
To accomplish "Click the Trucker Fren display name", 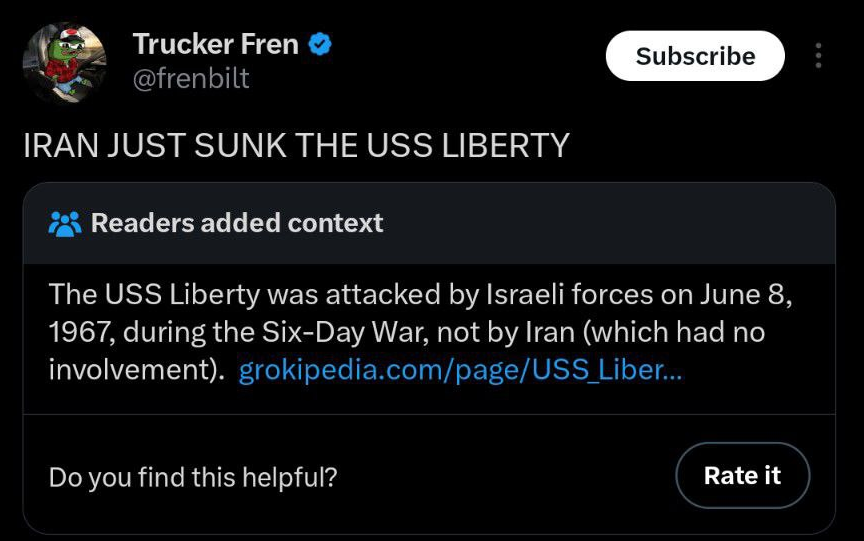I will point(215,44).
